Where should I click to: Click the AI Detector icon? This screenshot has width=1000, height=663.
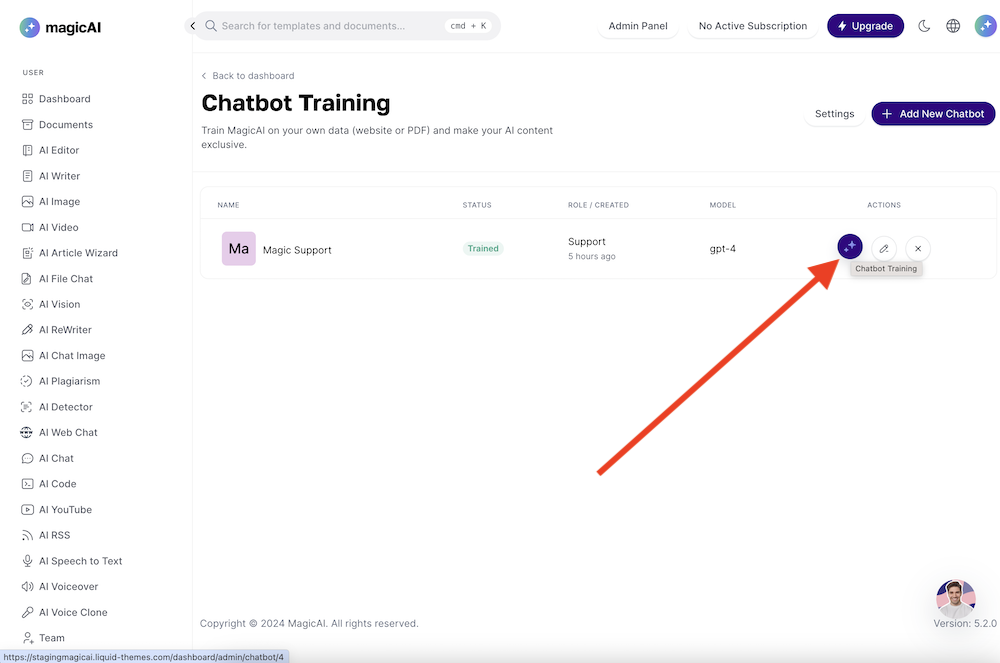(27, 407)
